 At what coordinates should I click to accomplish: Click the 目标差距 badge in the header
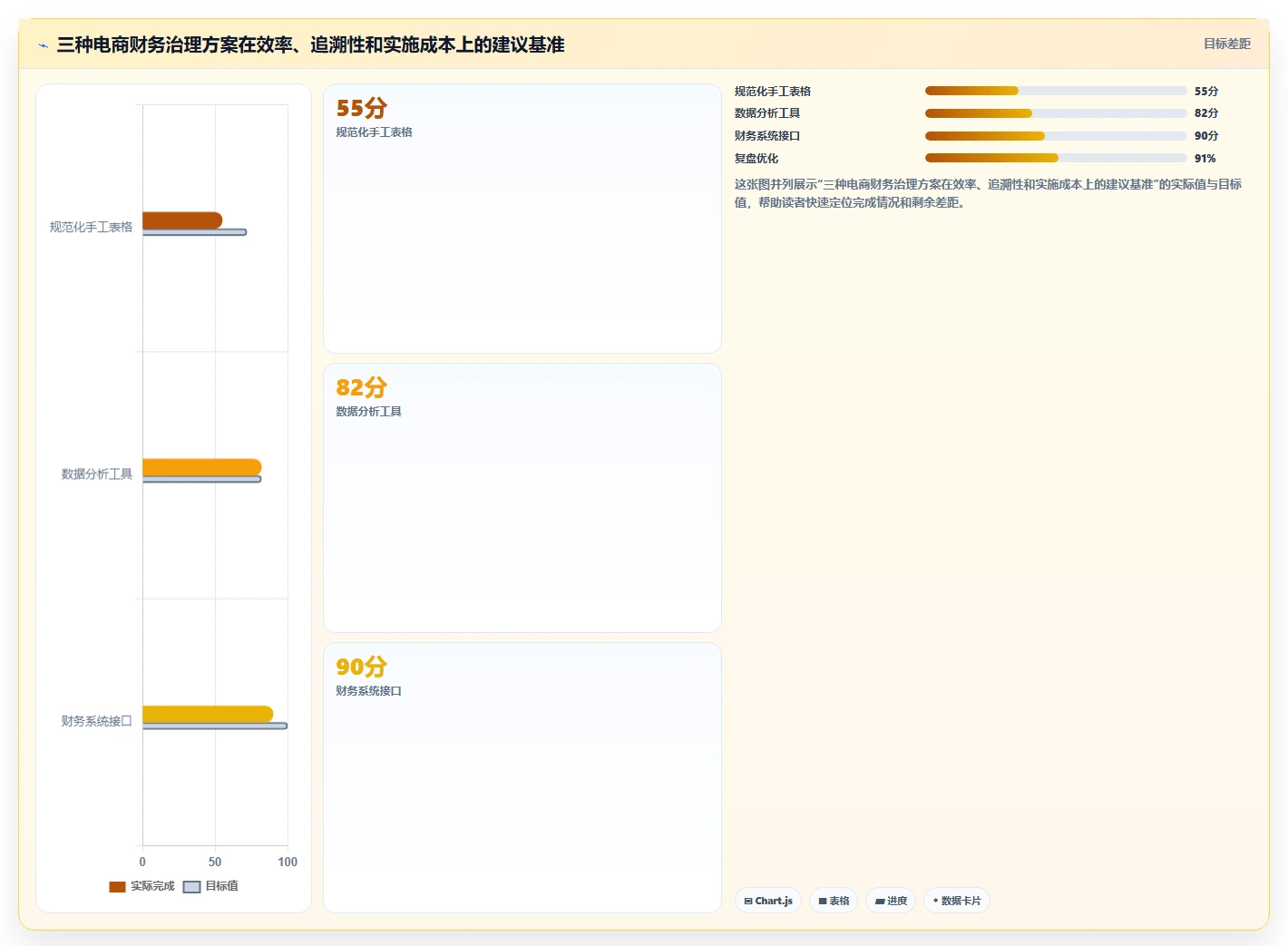pyautogui.click(x=1226, y=44)
